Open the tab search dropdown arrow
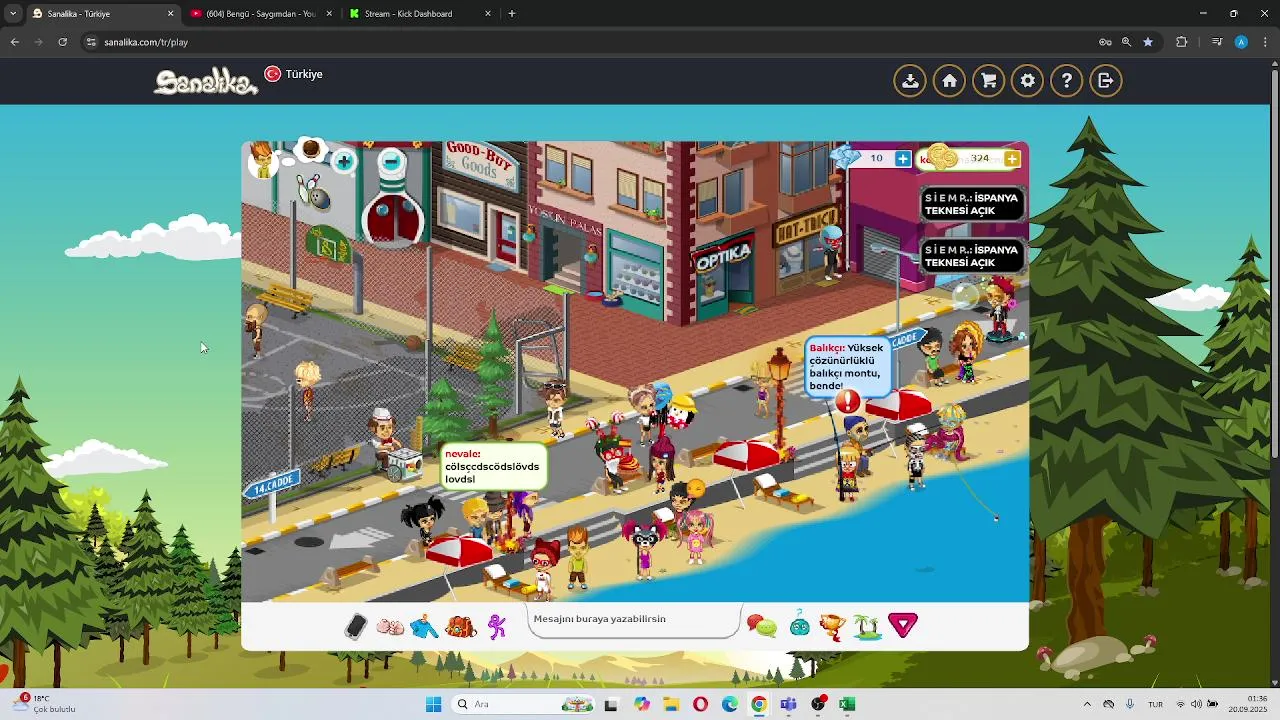 click(12, 14)
